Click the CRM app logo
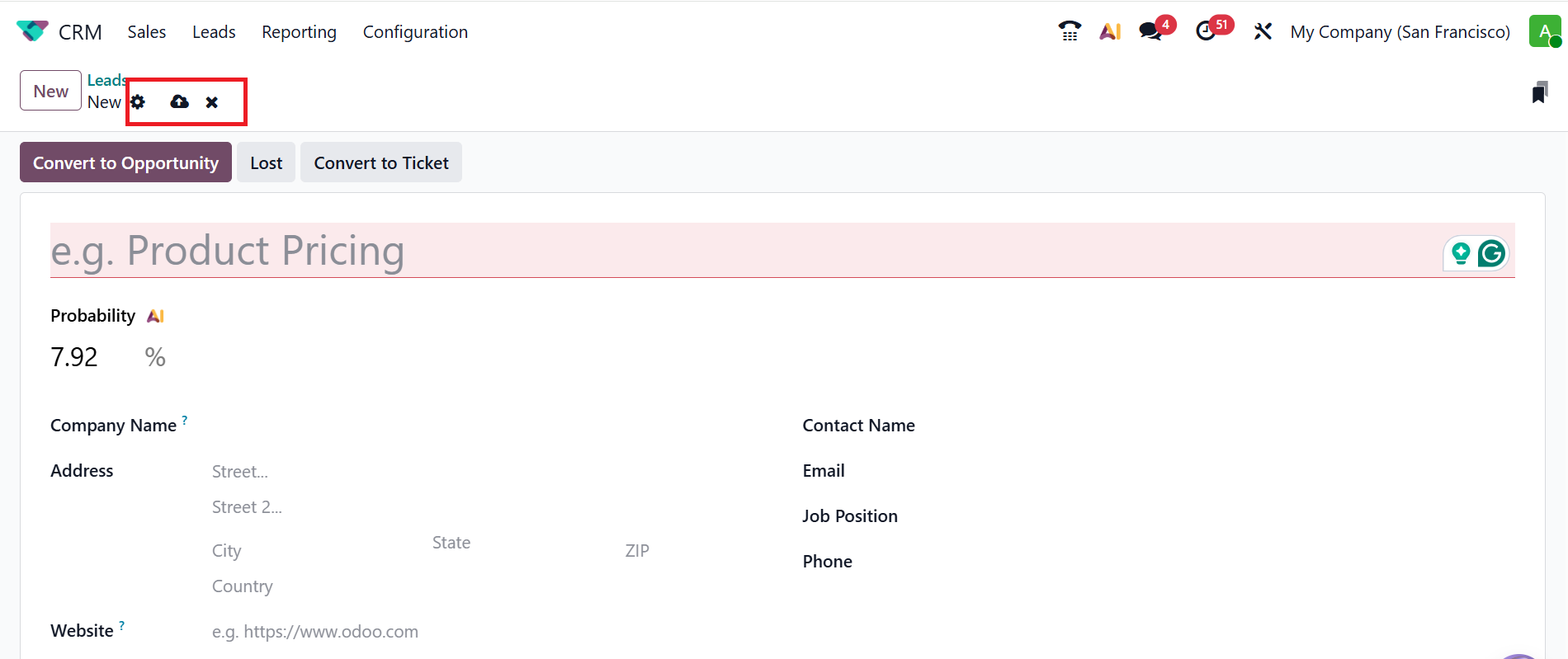This screenshot has height=659, width=1568. click(x=32, y=31)
